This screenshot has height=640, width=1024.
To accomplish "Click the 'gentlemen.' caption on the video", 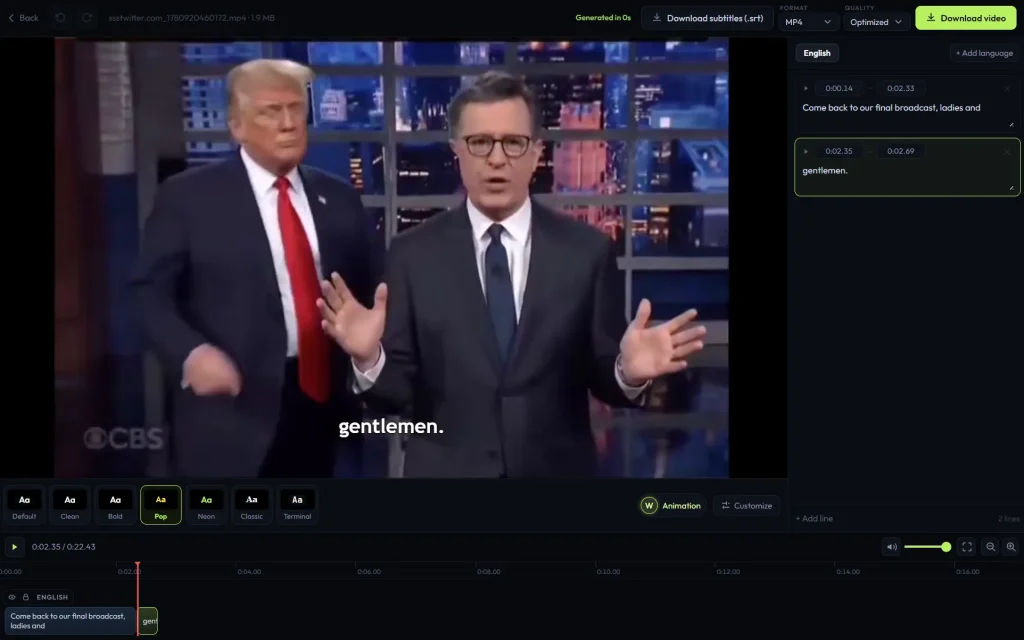I will point(391,427).
